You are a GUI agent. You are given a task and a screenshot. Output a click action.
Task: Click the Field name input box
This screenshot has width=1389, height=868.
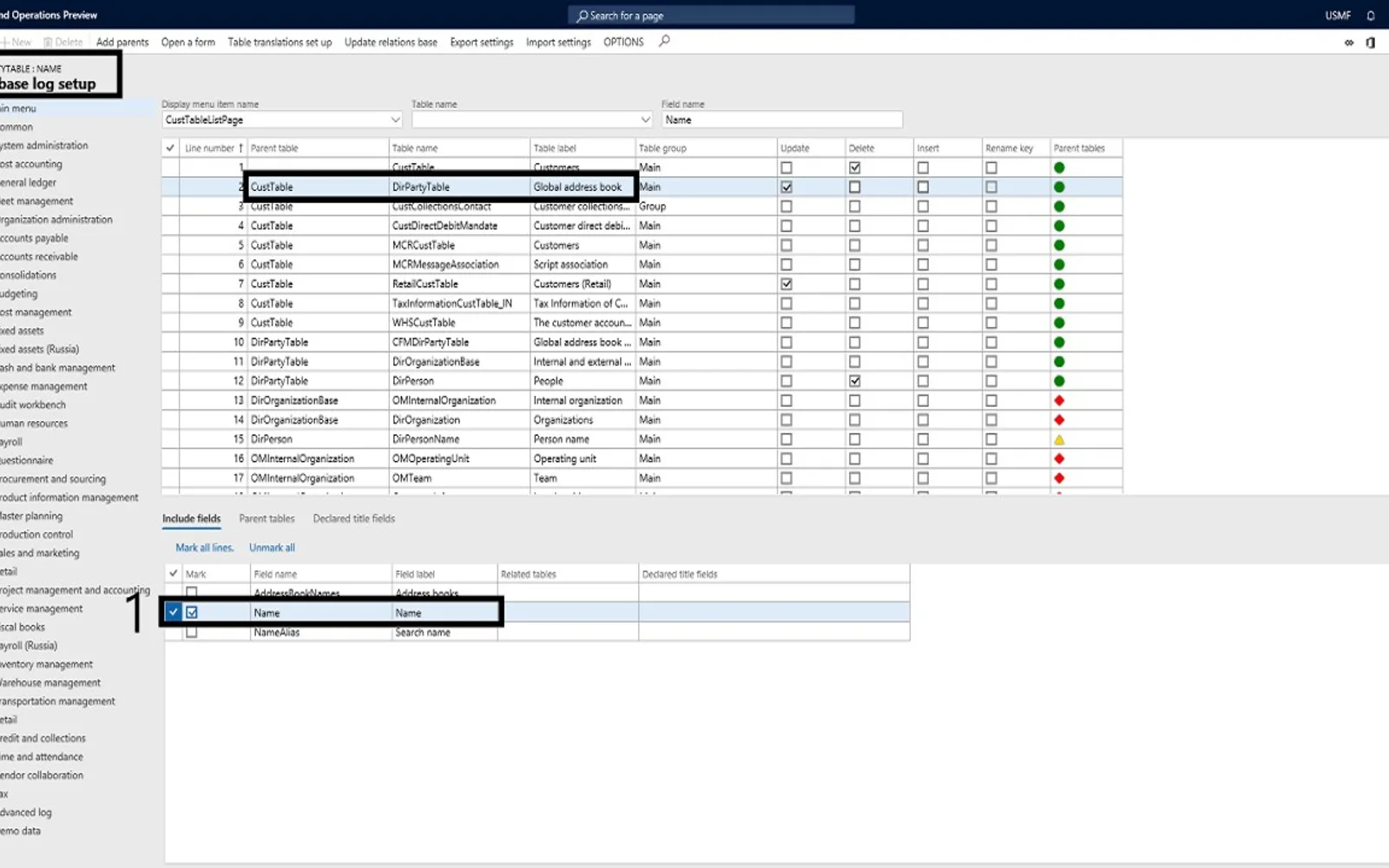(782, 120)
